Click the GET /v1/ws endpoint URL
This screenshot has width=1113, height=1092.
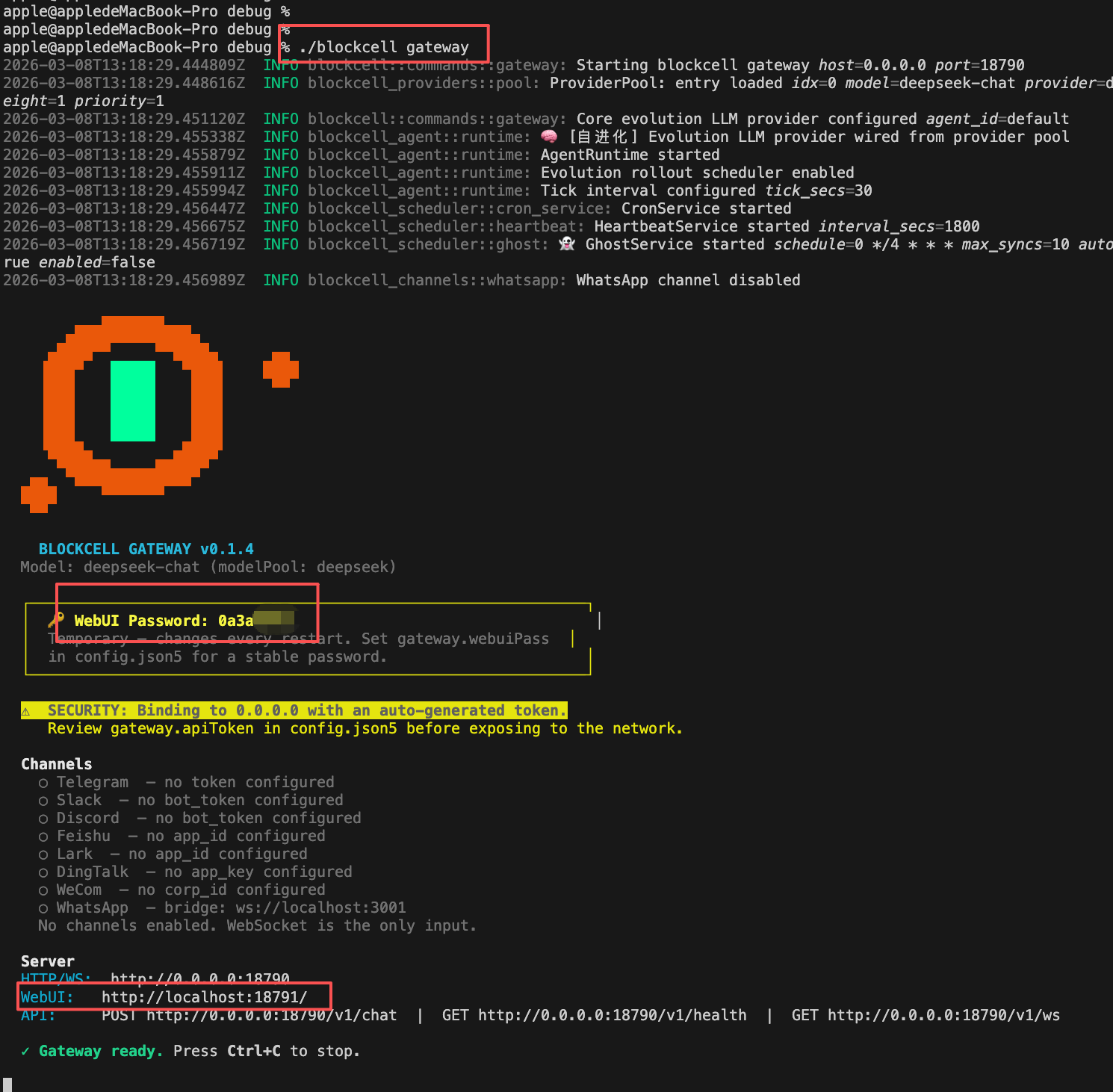926,1015
